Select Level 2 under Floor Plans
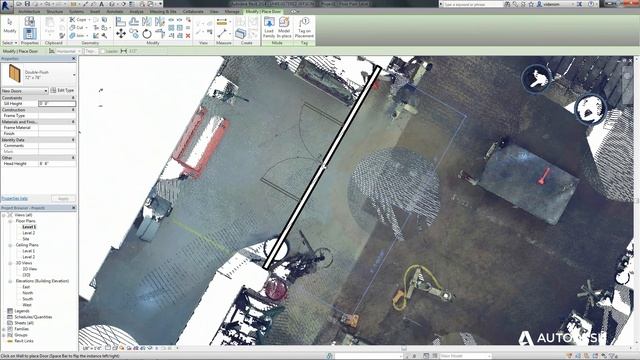The height and width of the screenshot is (360, 640). 29,233
